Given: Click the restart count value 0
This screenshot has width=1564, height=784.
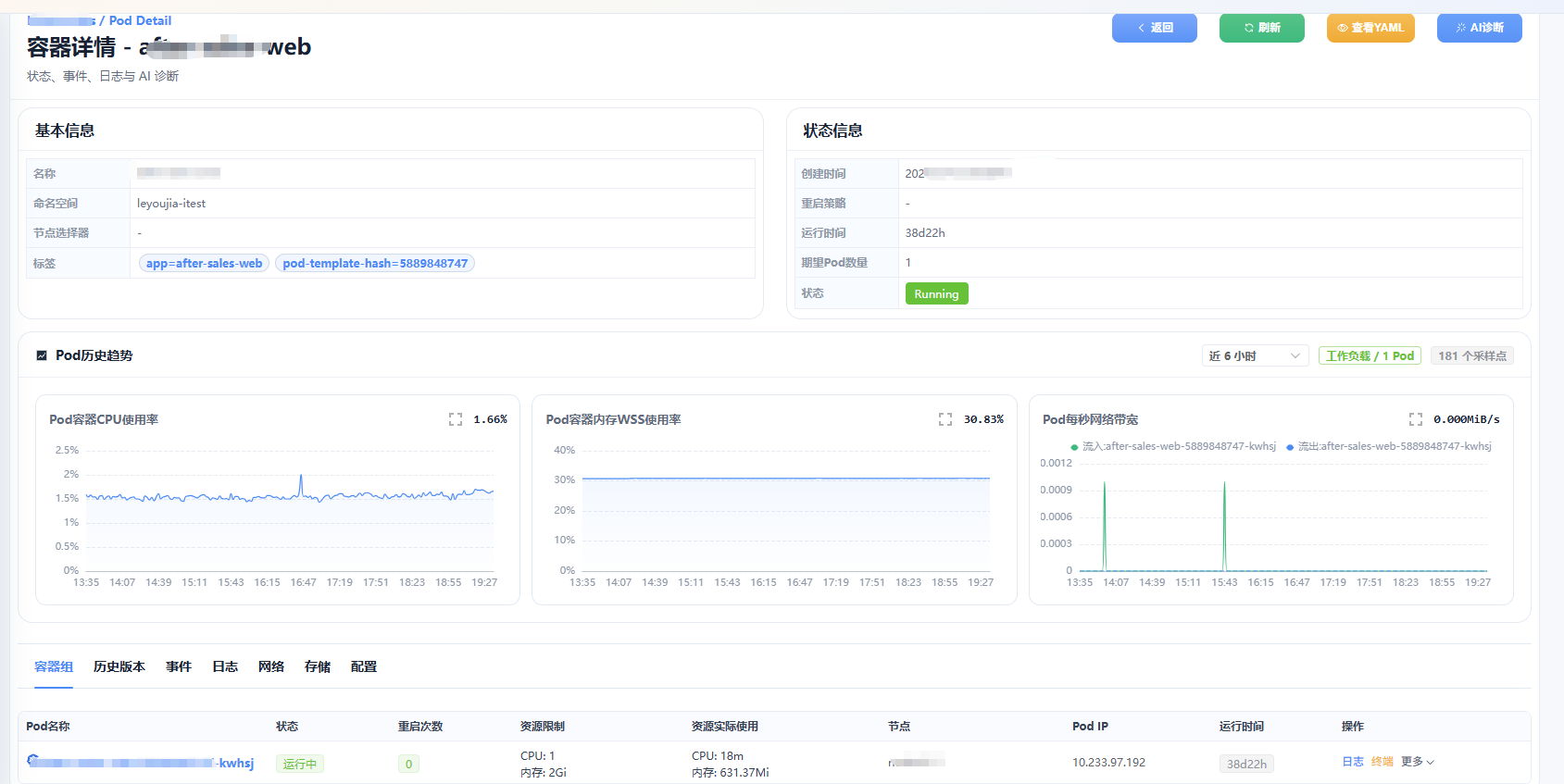Looking at the screenshot, I should click(x=408, y=764).
